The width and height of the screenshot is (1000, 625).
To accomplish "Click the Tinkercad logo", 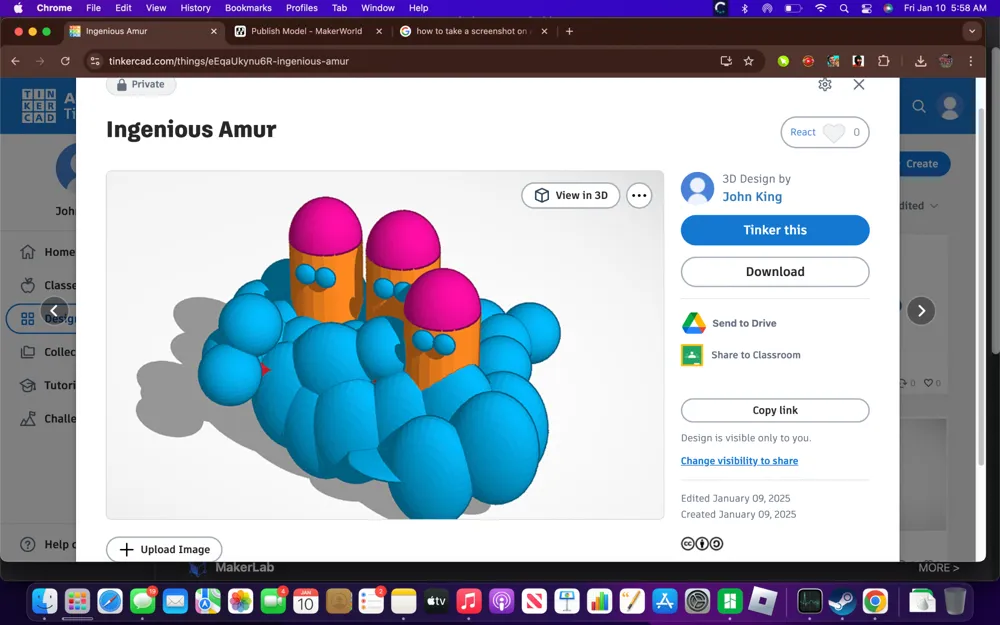I will tap(40, 105).
